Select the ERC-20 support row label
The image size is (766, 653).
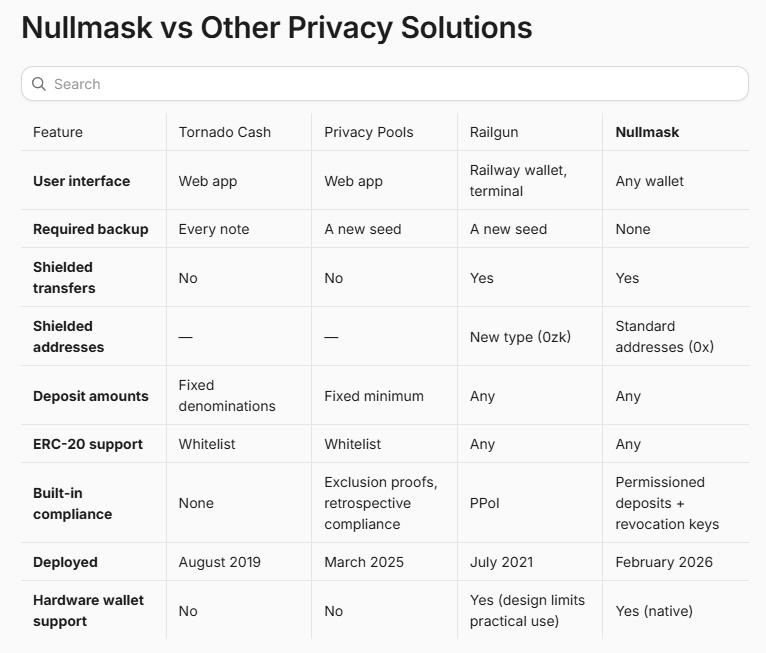coord(88,444)
